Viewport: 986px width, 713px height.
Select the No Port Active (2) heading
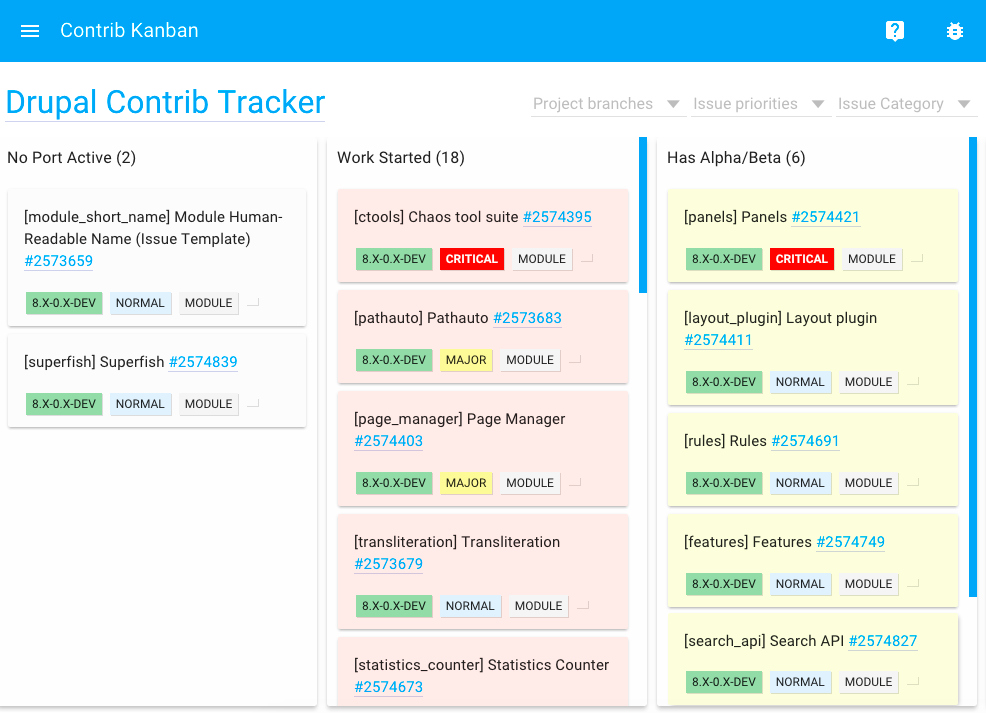(72, 158)
